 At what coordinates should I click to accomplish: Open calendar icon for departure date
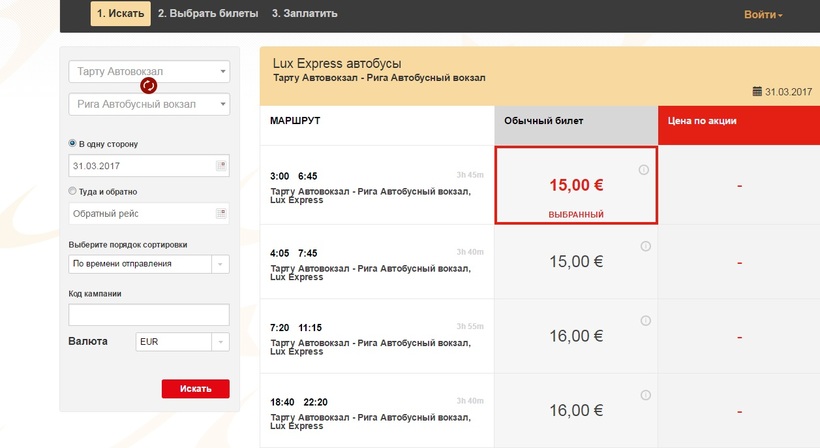221,163
